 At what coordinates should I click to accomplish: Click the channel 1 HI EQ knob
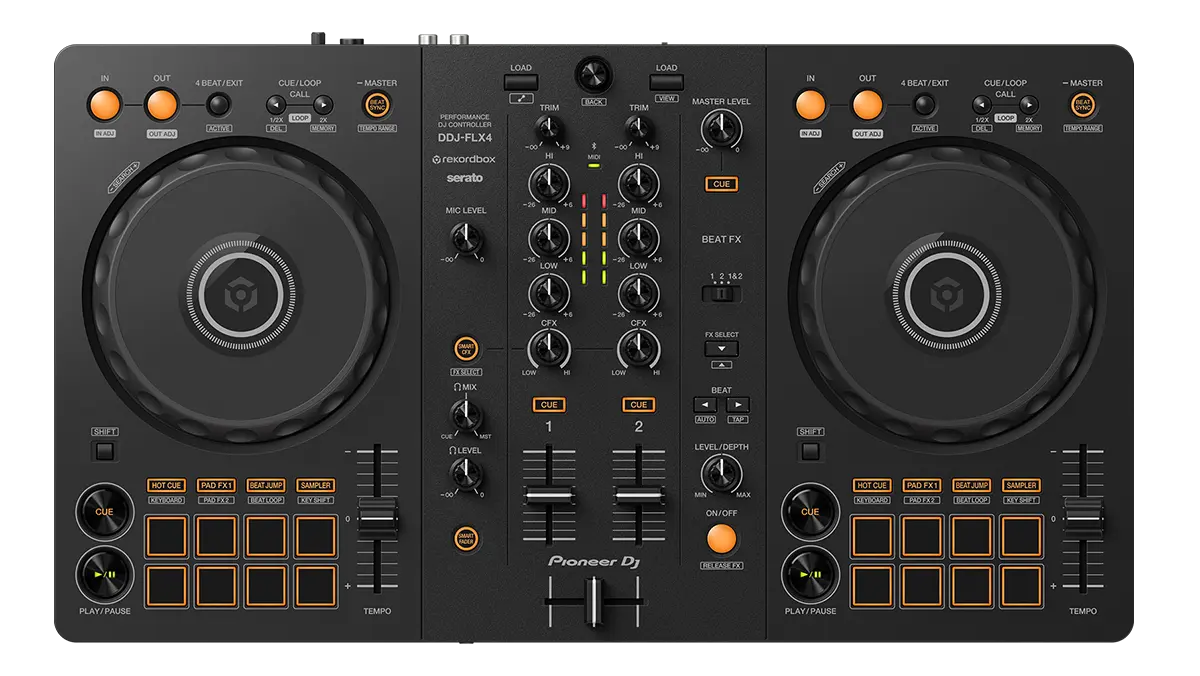pos(548,183)
